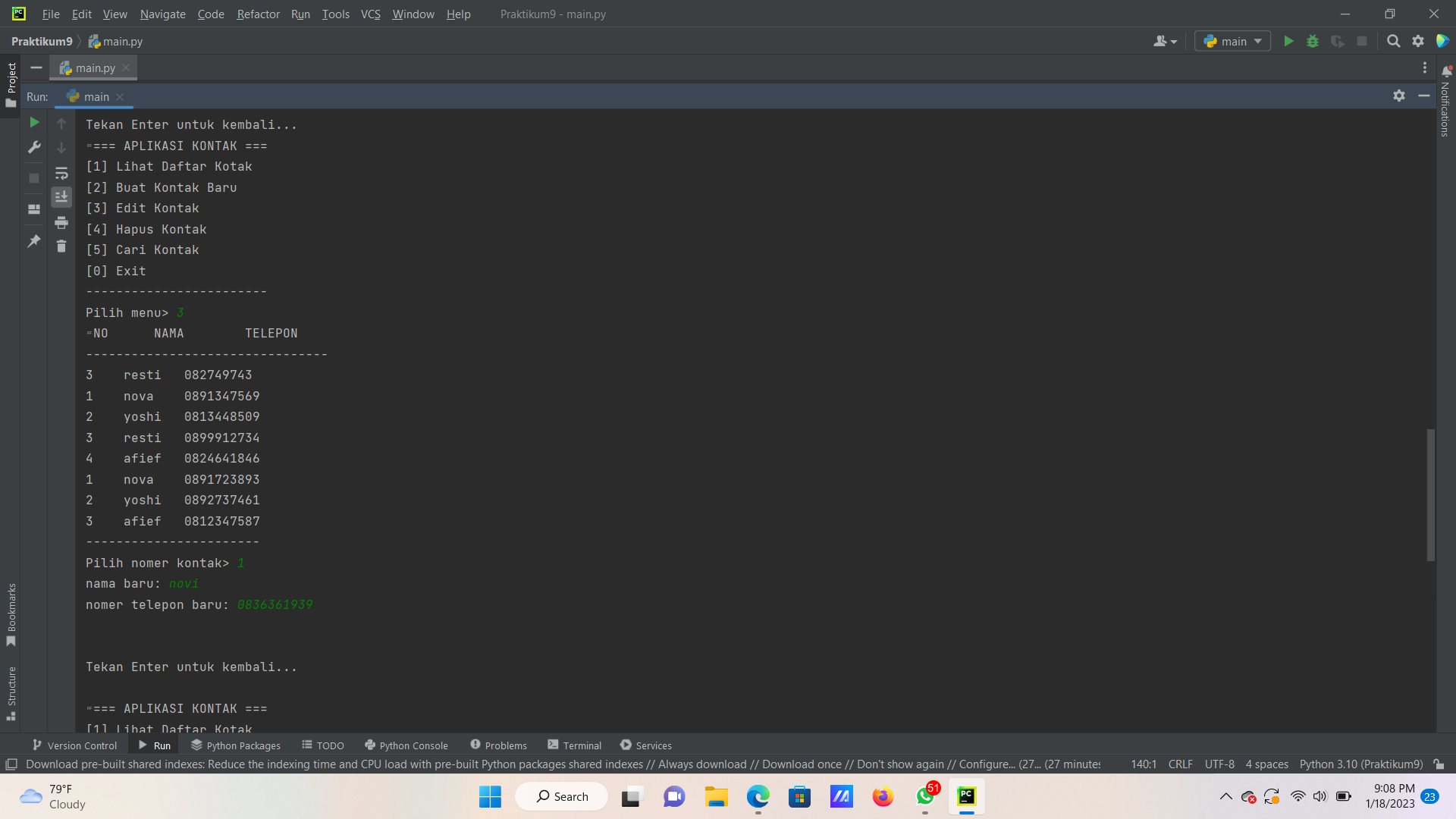The image size is (1456, 819).
Task: Open the user account dropdown
Action: (x=1165, y=42)
